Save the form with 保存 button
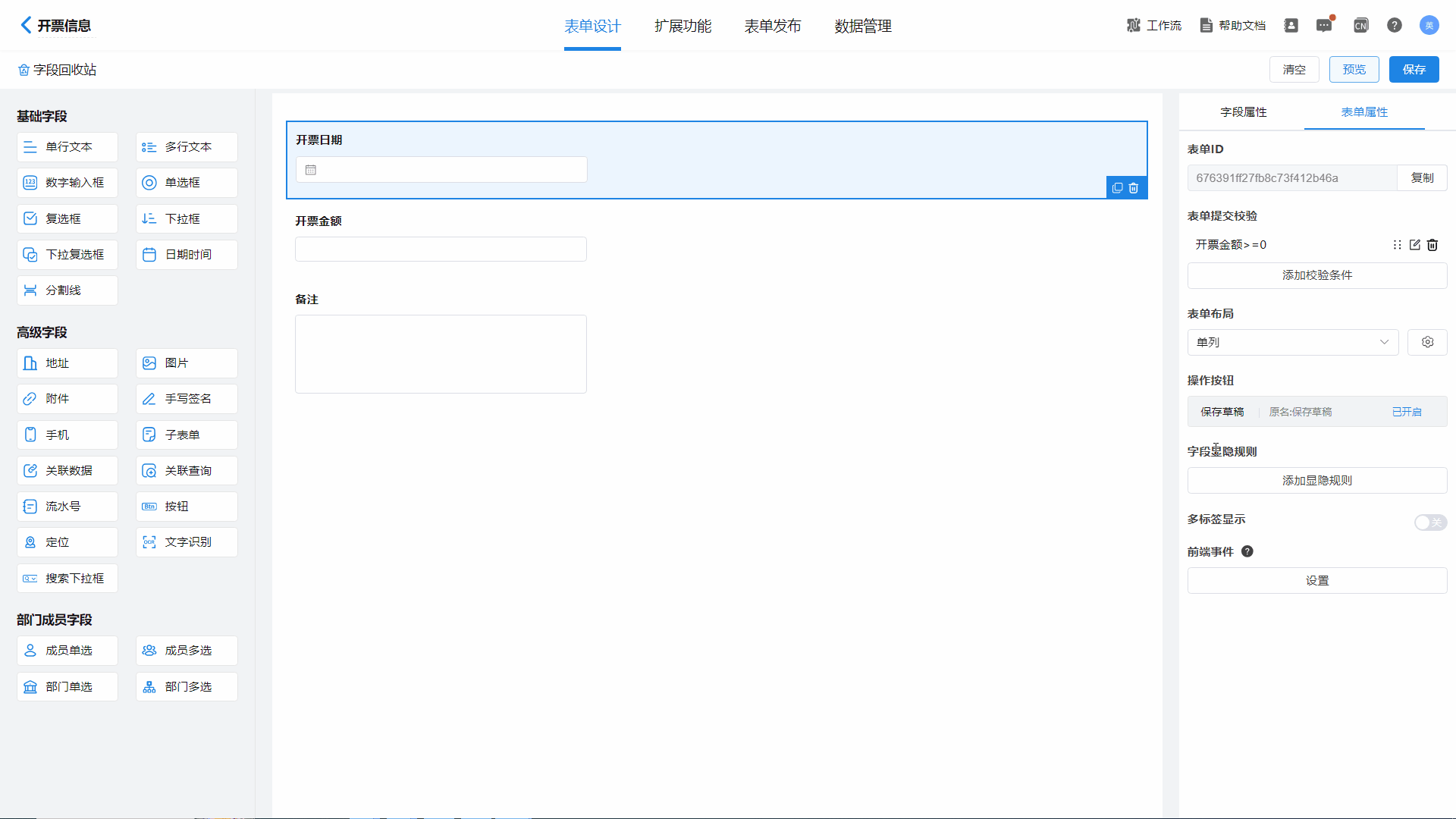Screen dimensions: 1456x819 point(1414,70)
